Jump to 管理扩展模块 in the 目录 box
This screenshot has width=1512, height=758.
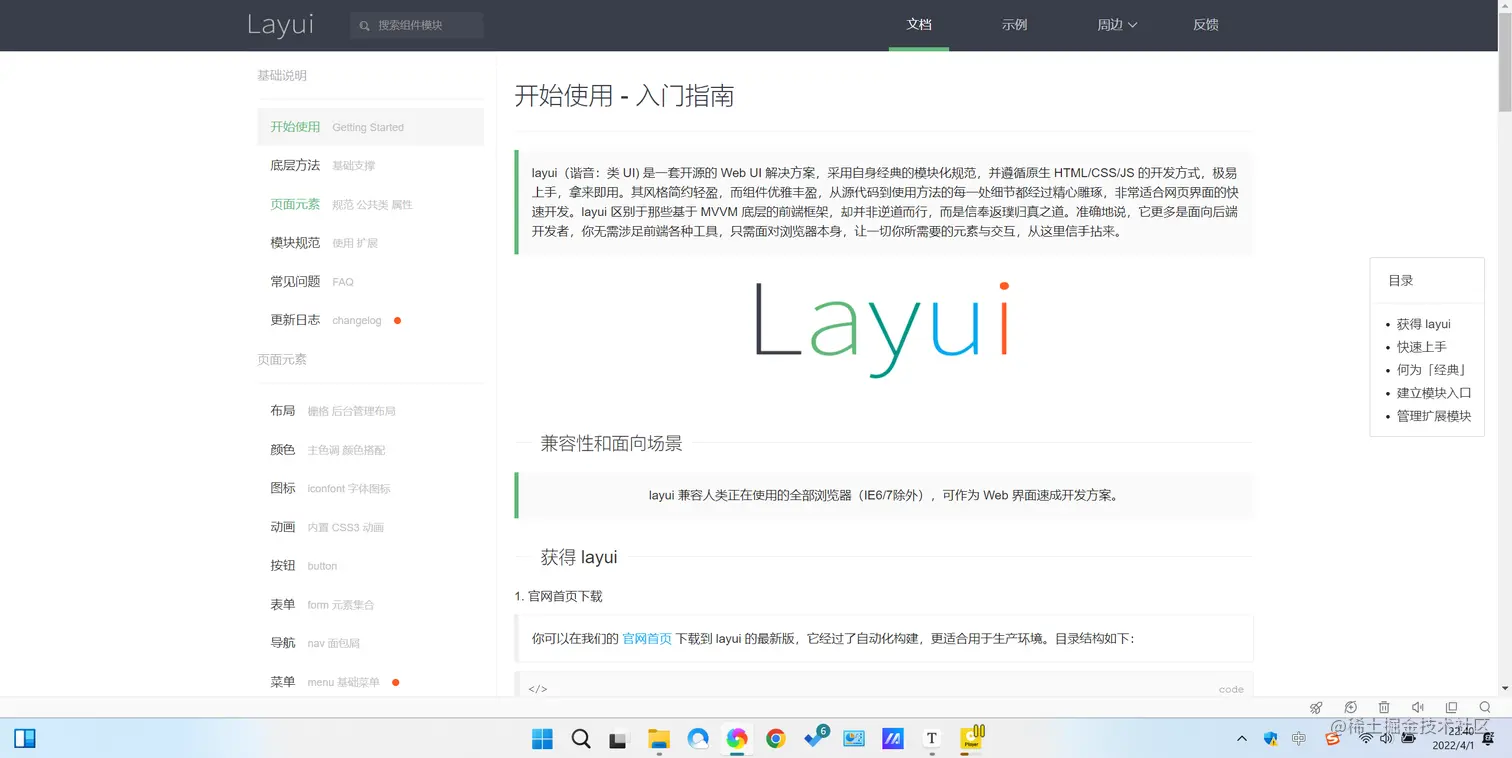pos(1434,416)
